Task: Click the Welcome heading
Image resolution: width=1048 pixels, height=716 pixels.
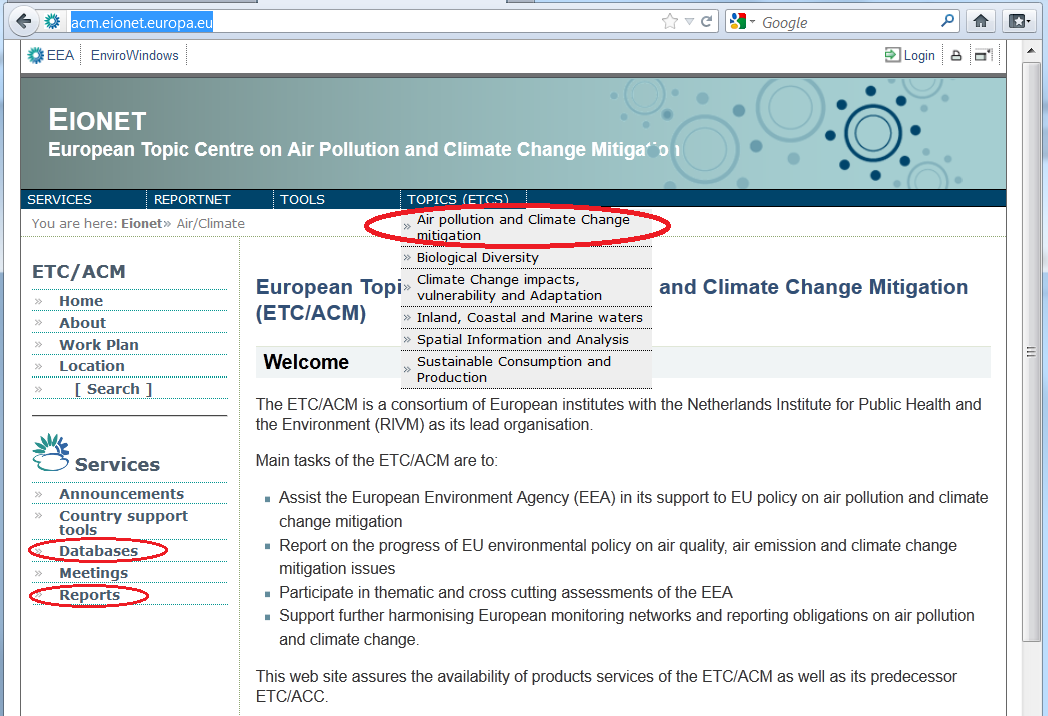Action: 306,362
